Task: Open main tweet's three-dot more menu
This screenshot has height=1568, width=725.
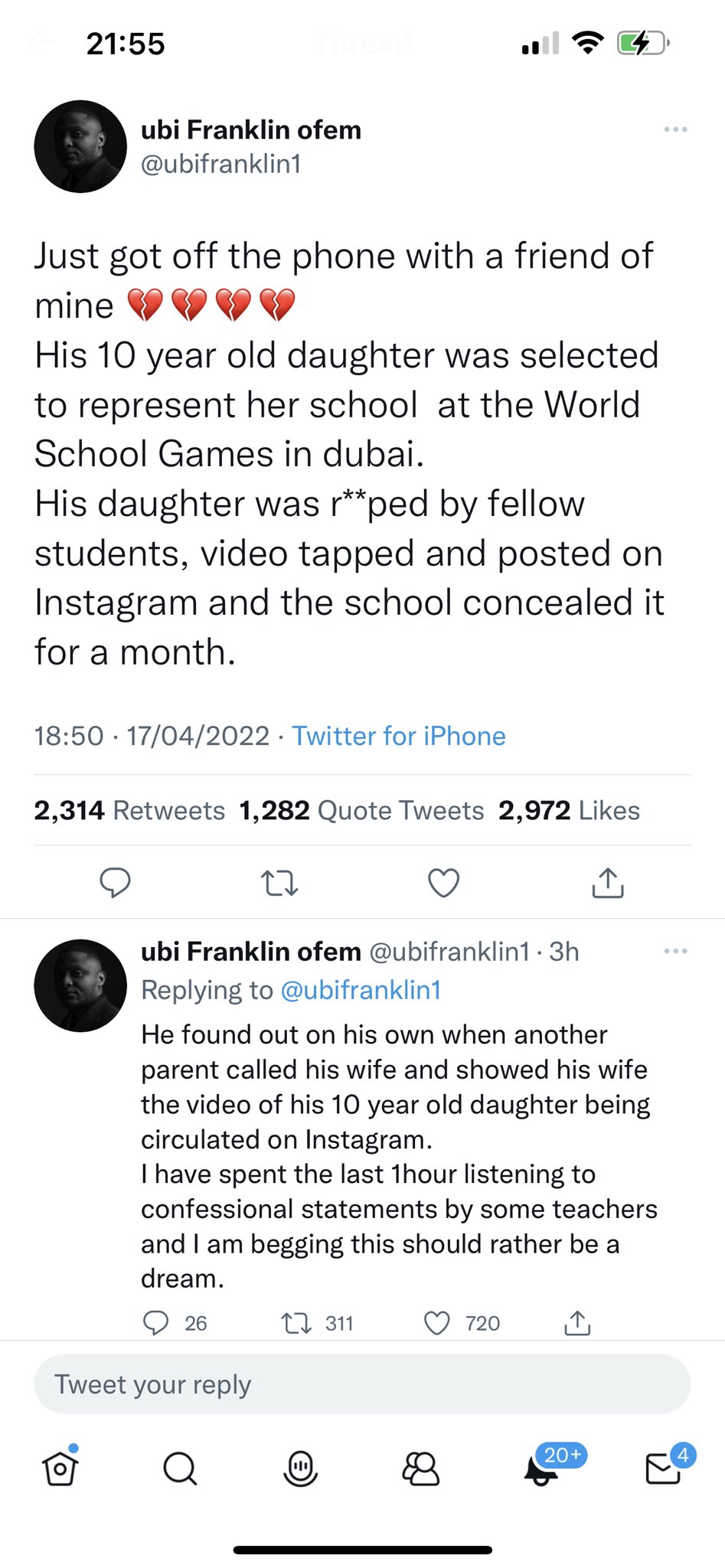Action: tap(675, 129)
